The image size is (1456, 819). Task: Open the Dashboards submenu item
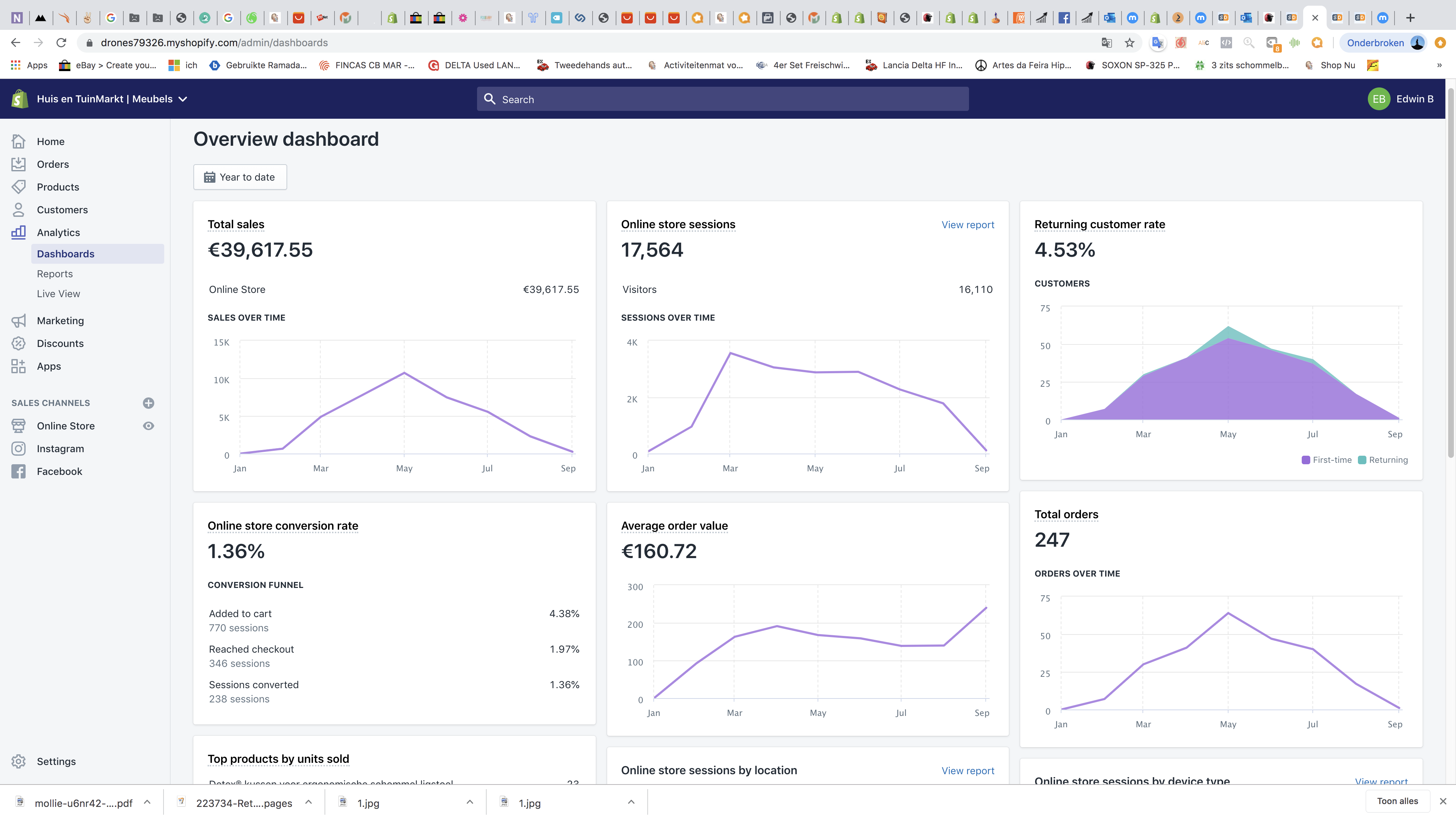click(x=98, y=254)
